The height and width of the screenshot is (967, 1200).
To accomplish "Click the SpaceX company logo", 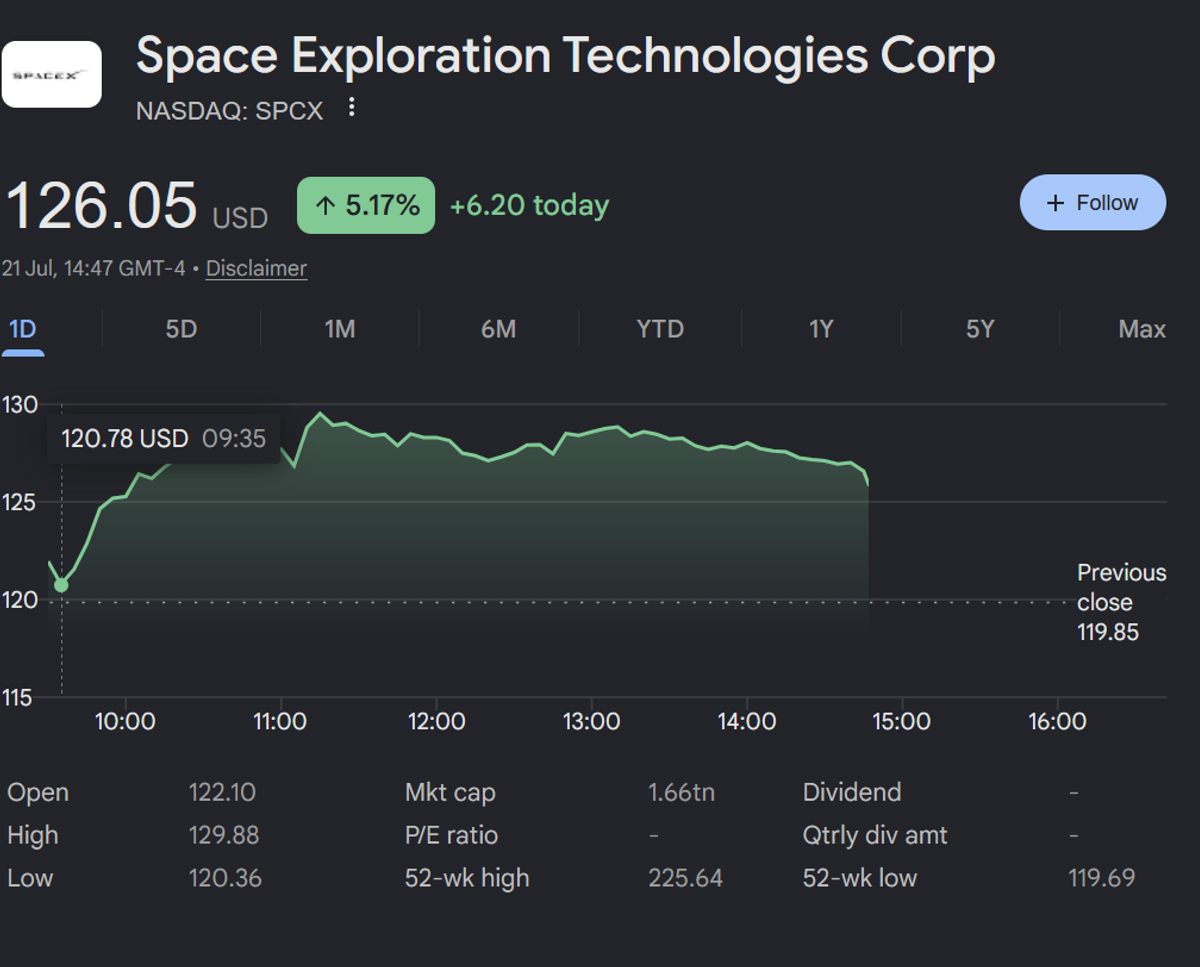I will click(52, 74).
